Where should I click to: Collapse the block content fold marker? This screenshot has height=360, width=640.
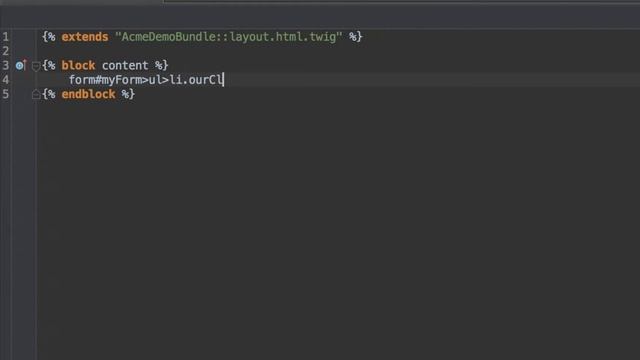(x=36, y=66)
